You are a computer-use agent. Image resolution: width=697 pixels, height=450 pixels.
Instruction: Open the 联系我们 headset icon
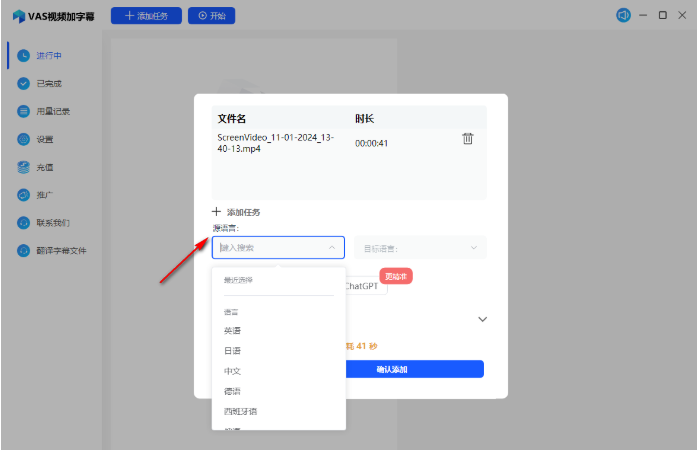point(23,223)
